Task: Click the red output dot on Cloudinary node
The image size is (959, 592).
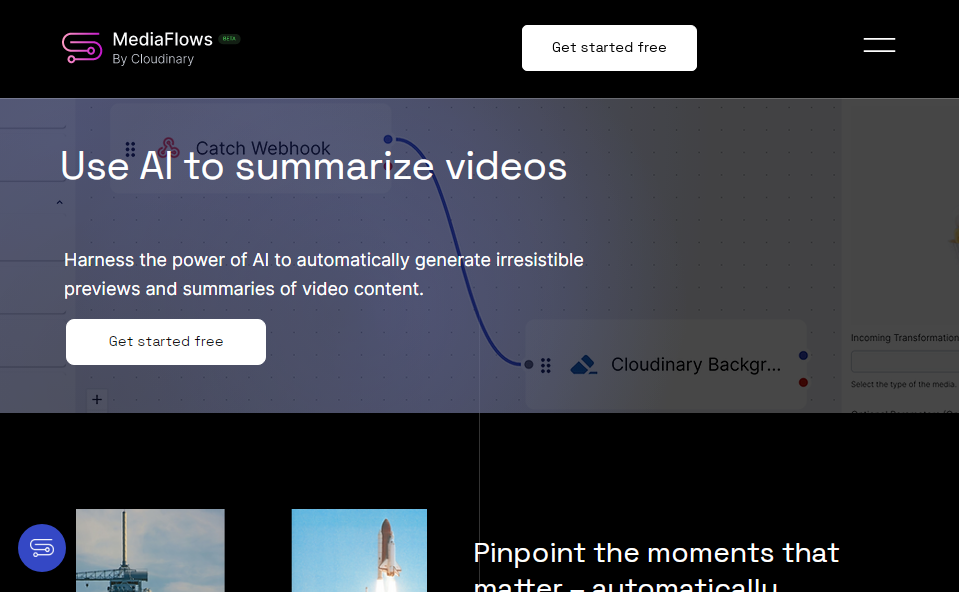Action: [803, 382]
